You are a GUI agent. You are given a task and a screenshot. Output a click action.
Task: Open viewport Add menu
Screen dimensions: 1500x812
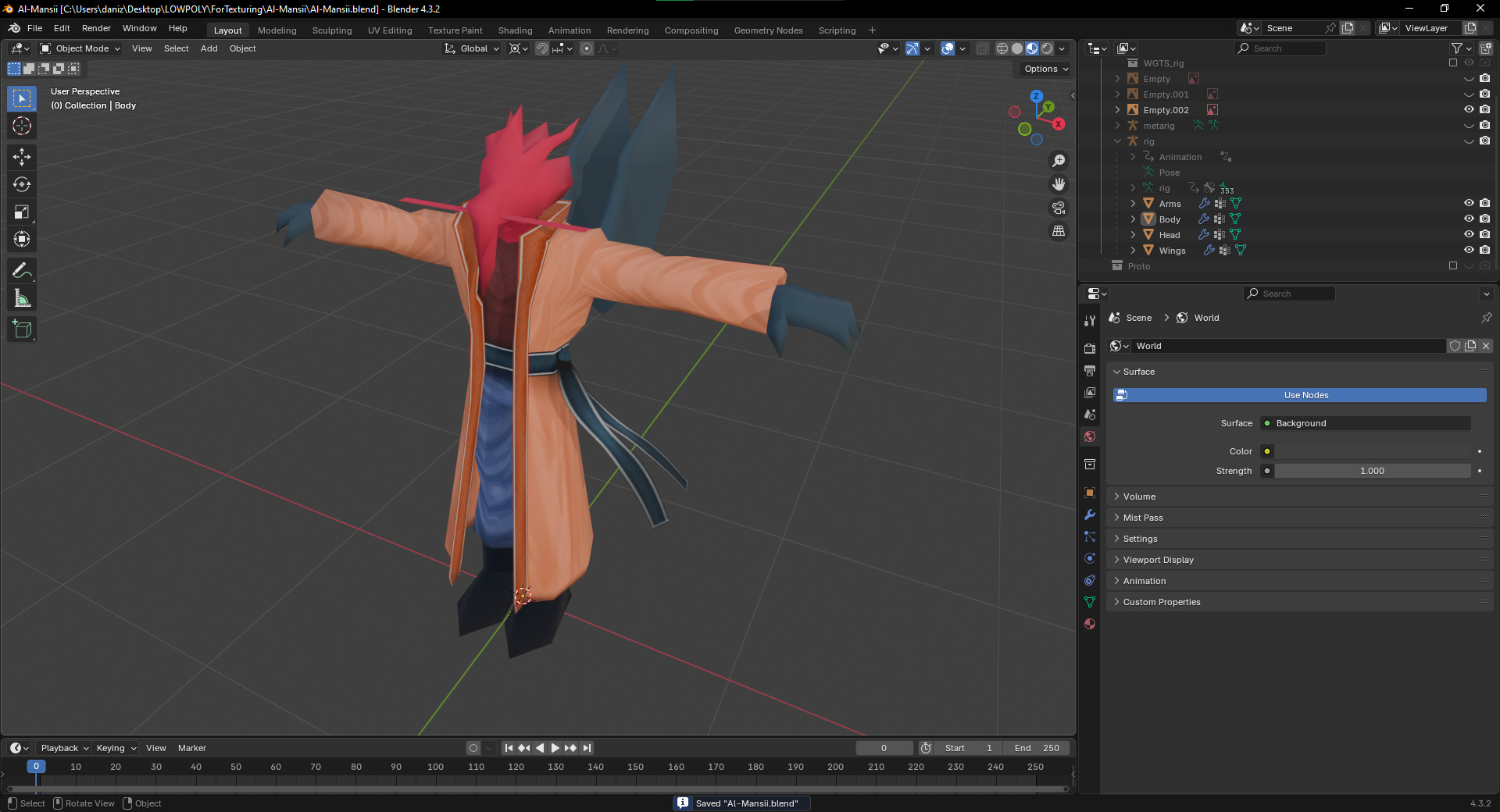pyautogui.click(x=209, y=48)
